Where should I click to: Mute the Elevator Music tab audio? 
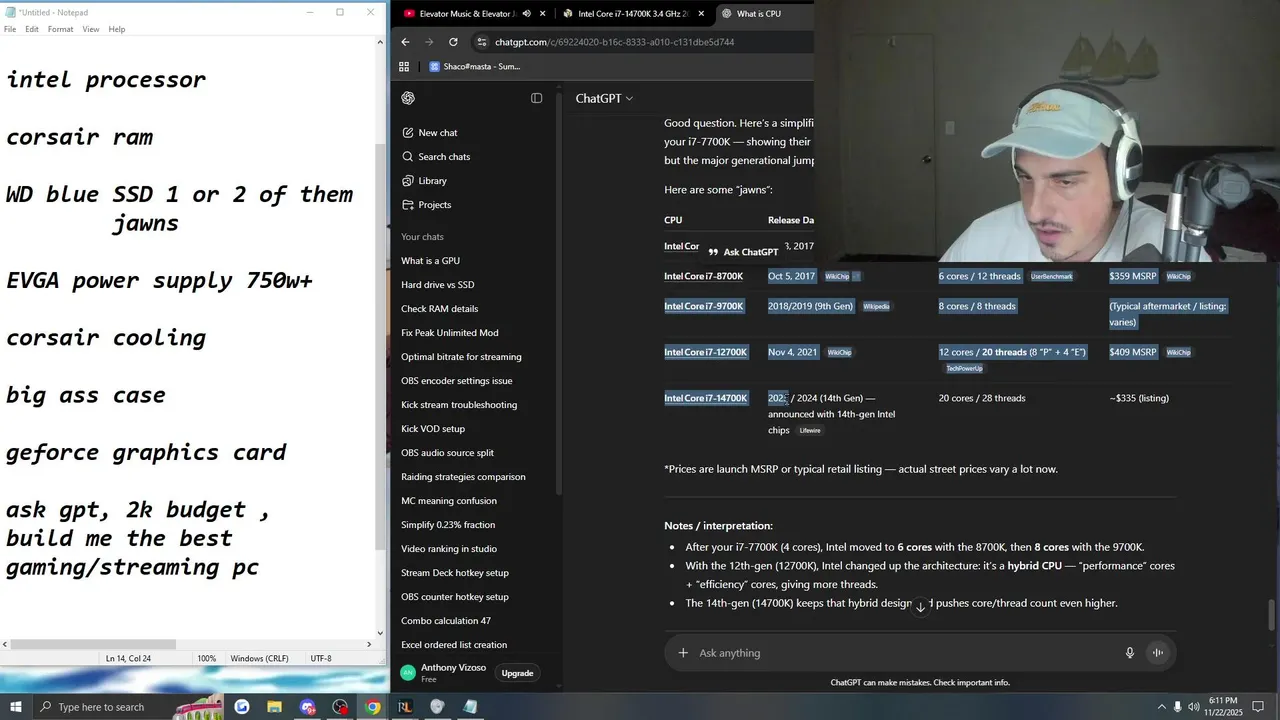coord(526,14)
